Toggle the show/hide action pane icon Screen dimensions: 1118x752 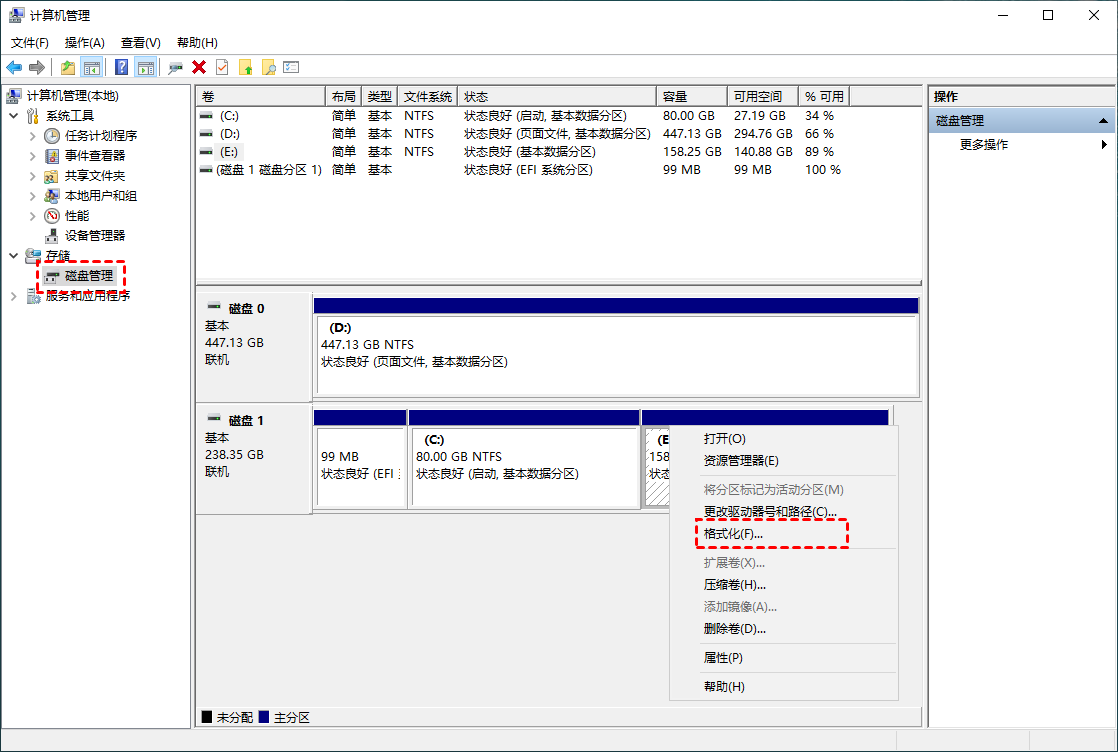145,68
